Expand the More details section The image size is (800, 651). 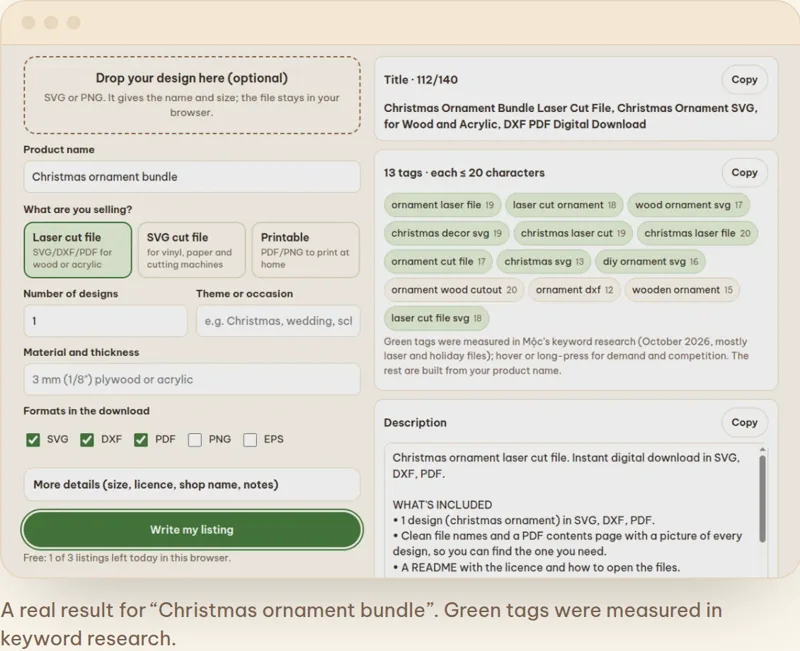point(192,484)
